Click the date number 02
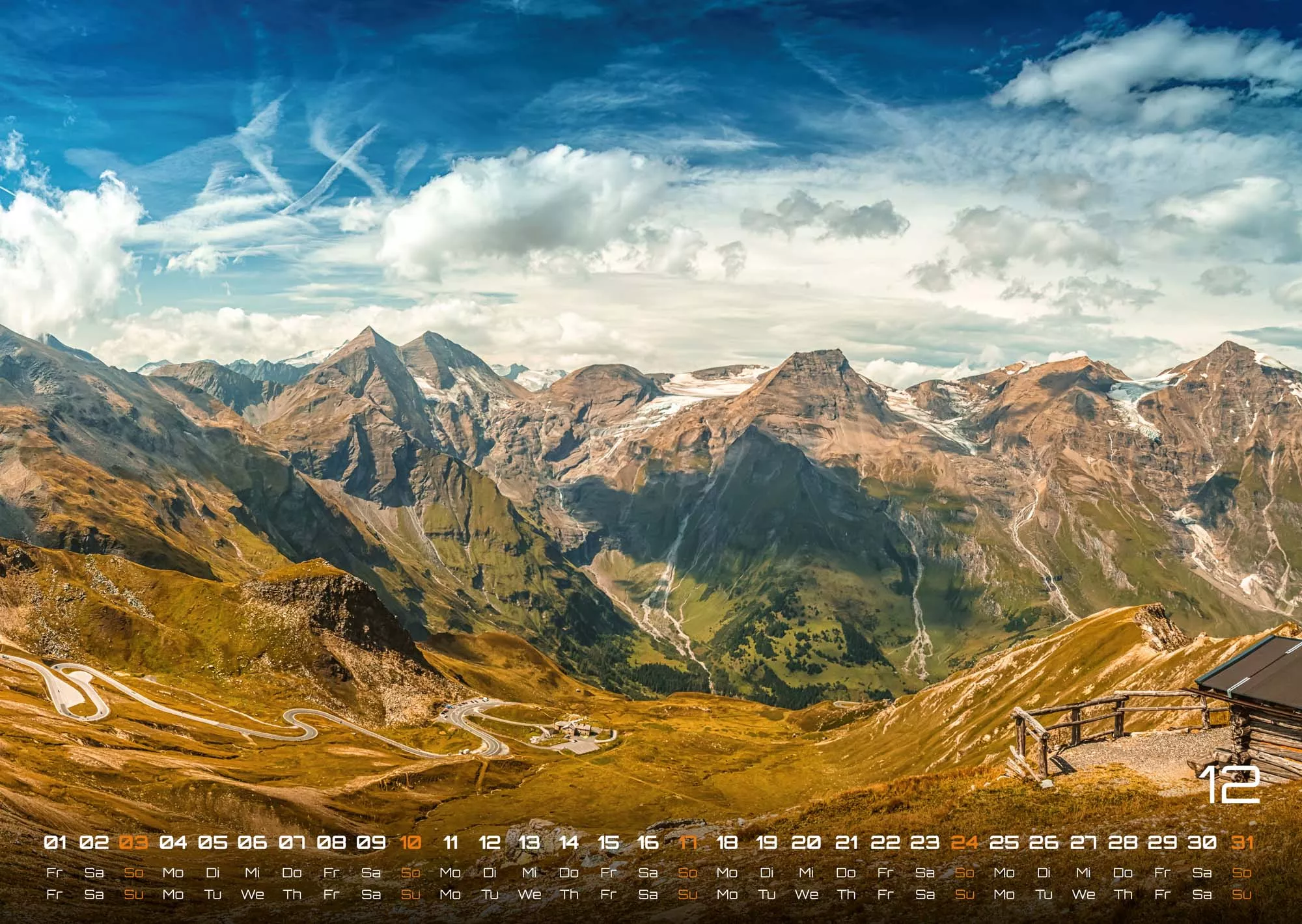Screen dimensions: 1302x924 point(94,843)
